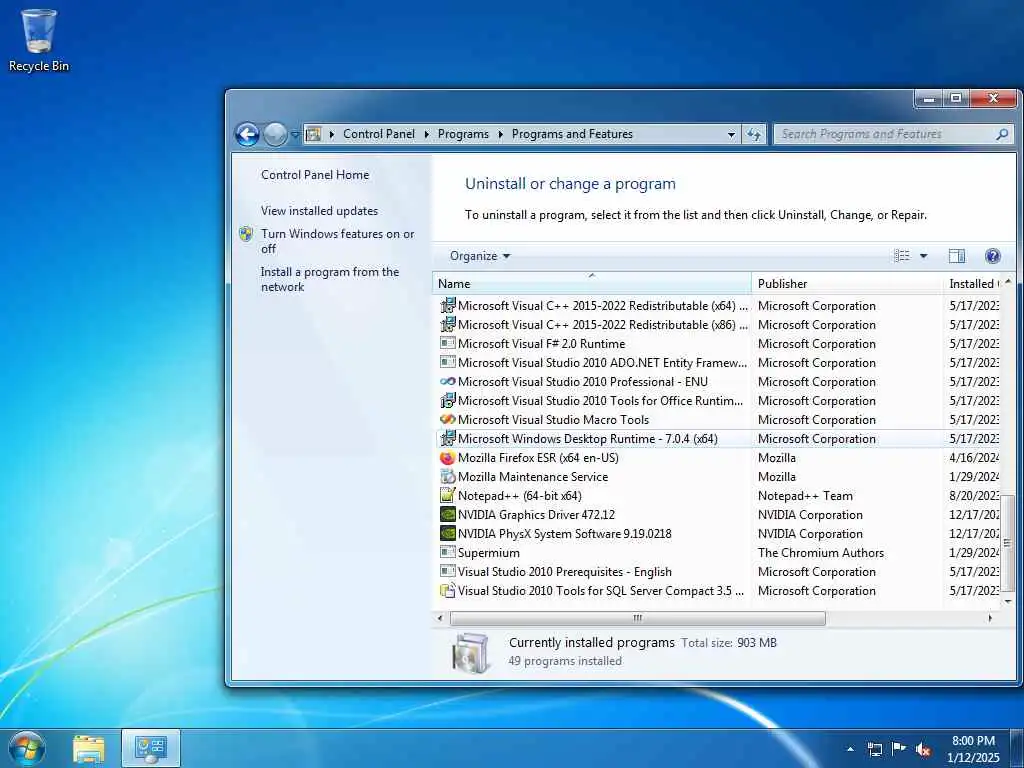
Task: Open Control Panel Home link
Action: click(x=315, y=175)
